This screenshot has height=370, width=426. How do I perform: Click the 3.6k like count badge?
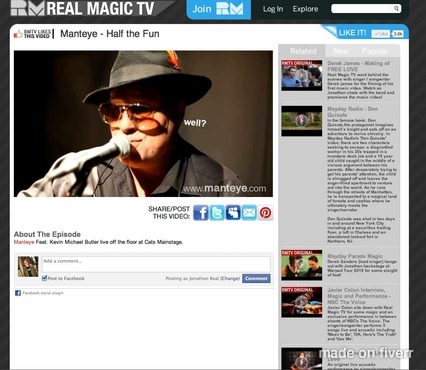(398, 34)
